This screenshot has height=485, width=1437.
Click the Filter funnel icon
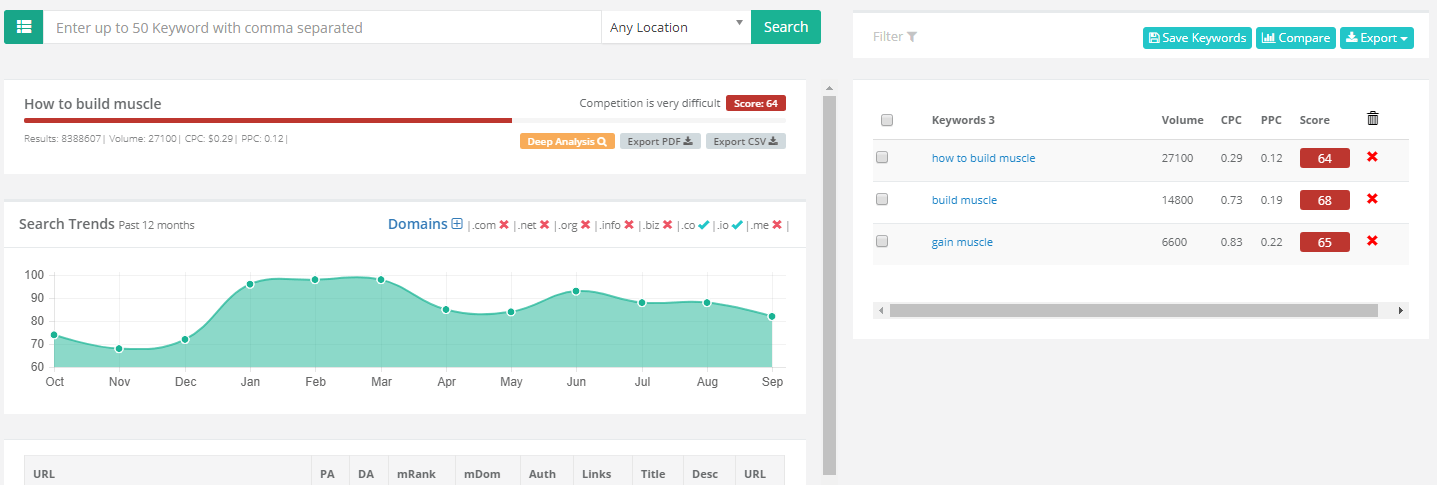(912, 37)
